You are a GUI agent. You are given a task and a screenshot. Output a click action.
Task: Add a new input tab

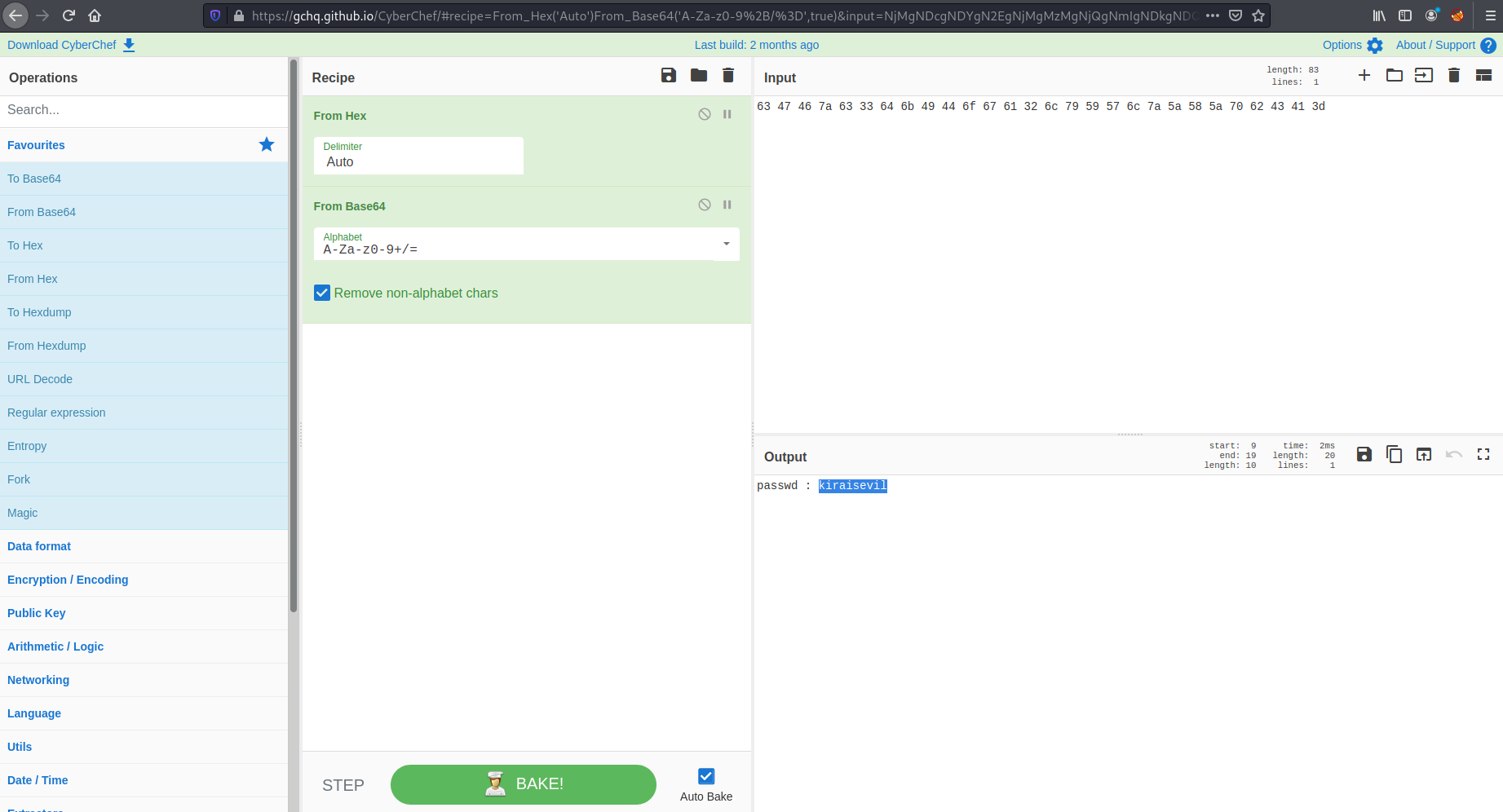pos(1364,76)
